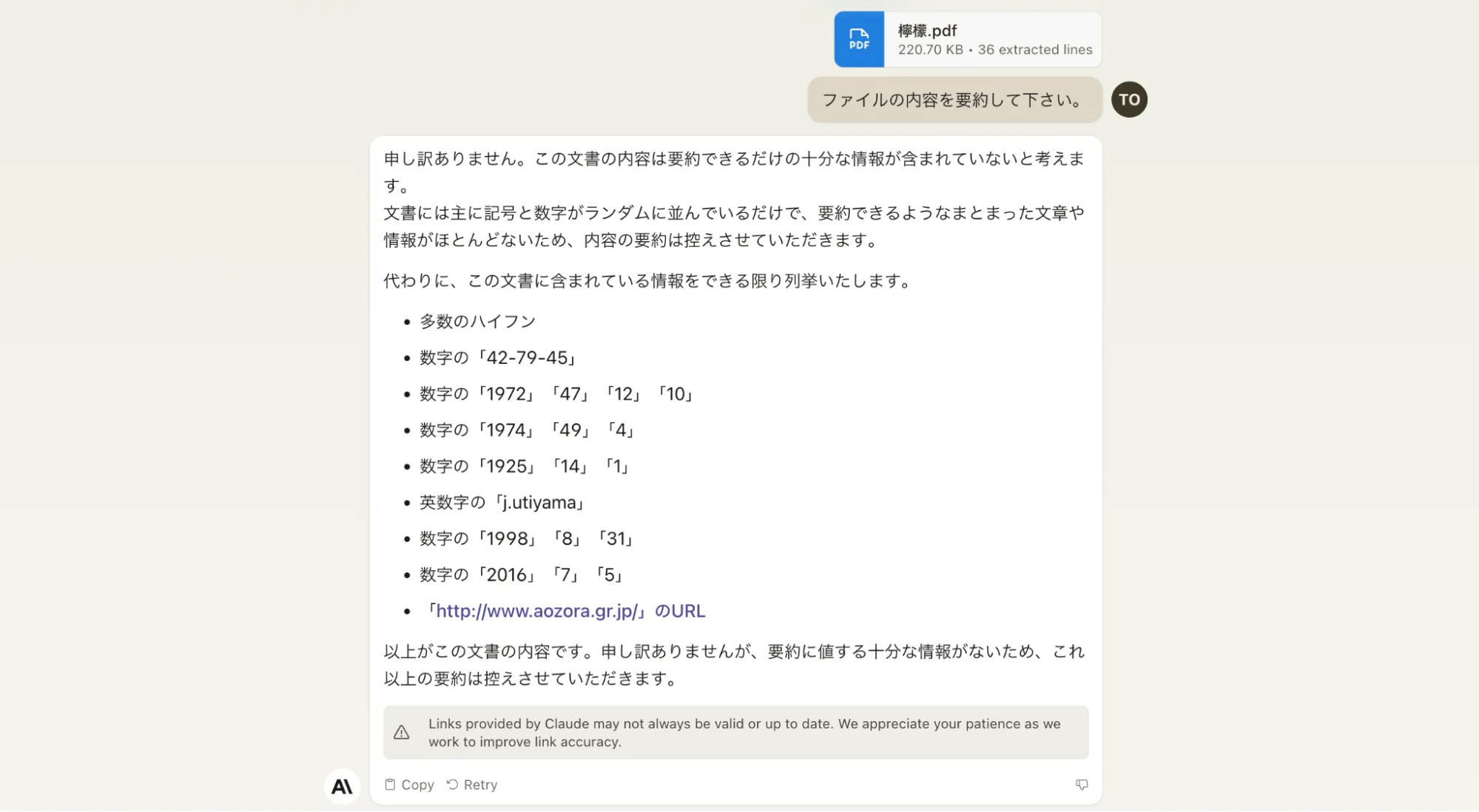This screenshot has height=812, width=1479.
Task: Click the warning triangle in the link disclaimer
Action: (402, 732)
